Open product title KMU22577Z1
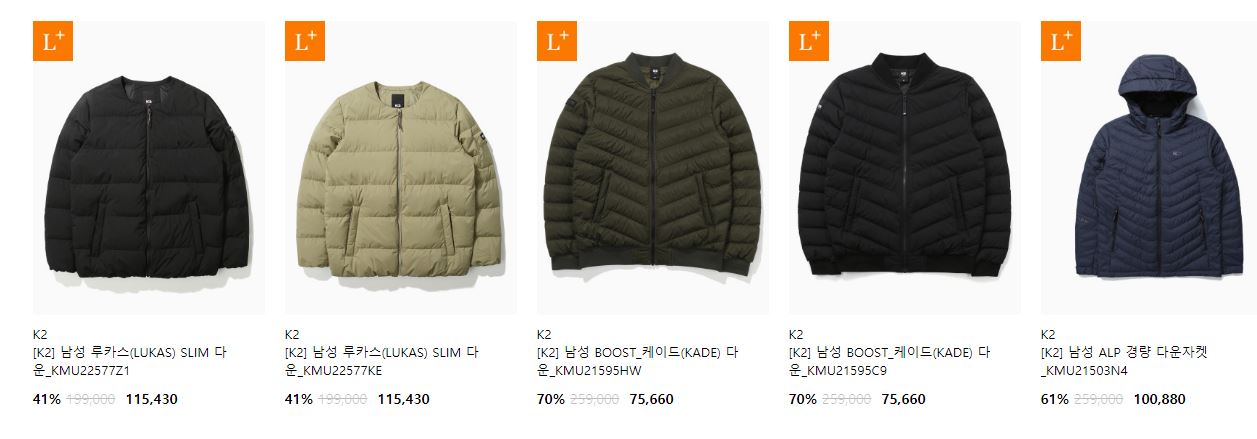The image size is (1257, 439). pos(131,362)
